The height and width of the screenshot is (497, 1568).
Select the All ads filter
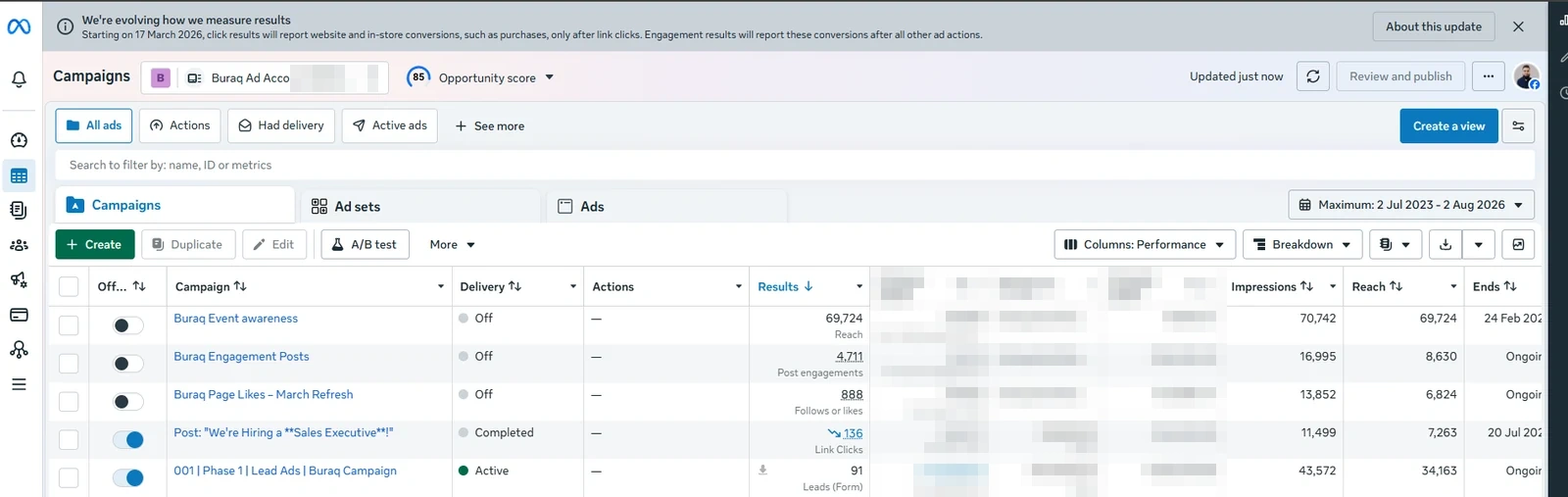94,125
